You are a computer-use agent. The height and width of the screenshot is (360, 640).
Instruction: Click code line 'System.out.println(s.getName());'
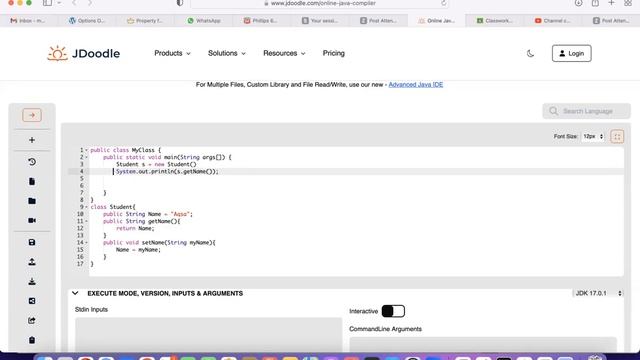pos(167,171)
